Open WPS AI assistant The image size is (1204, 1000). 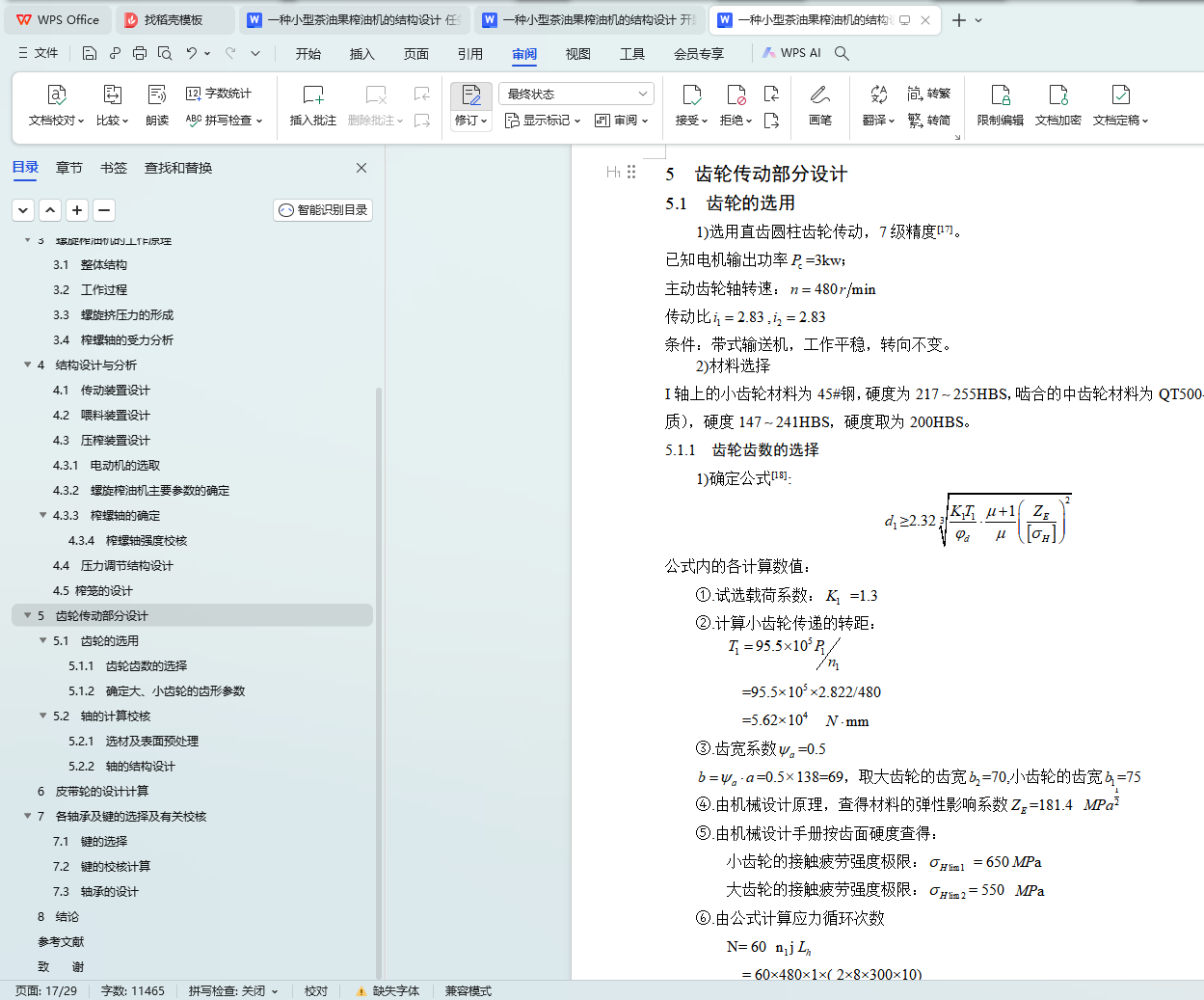click(x=792, y=53)
